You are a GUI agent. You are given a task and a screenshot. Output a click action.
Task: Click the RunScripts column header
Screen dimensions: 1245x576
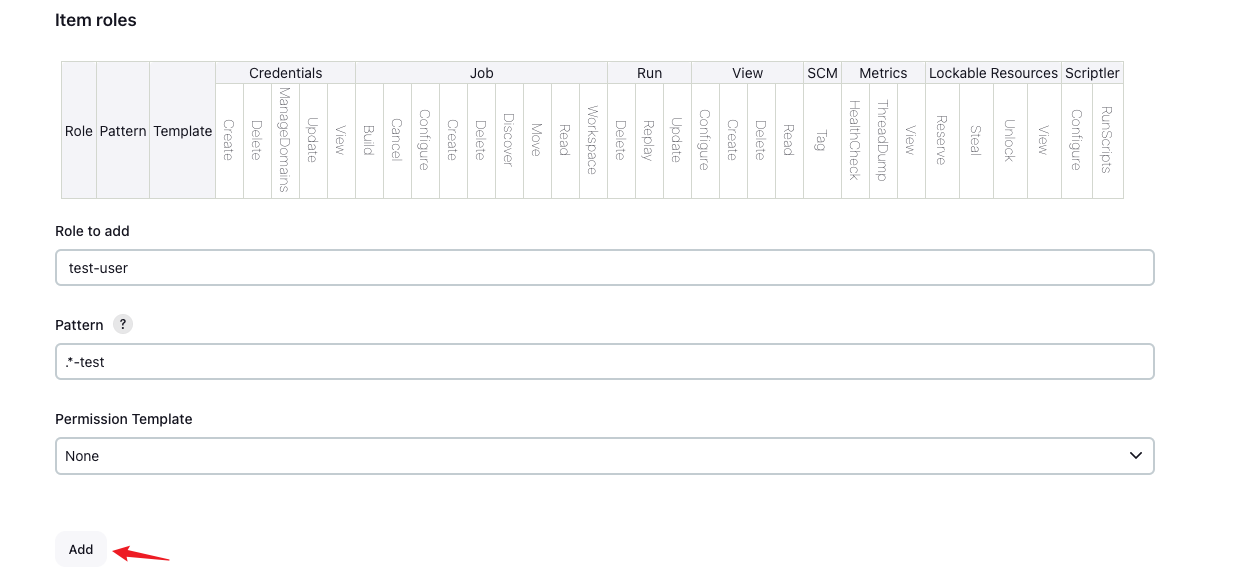[1107, 140]
